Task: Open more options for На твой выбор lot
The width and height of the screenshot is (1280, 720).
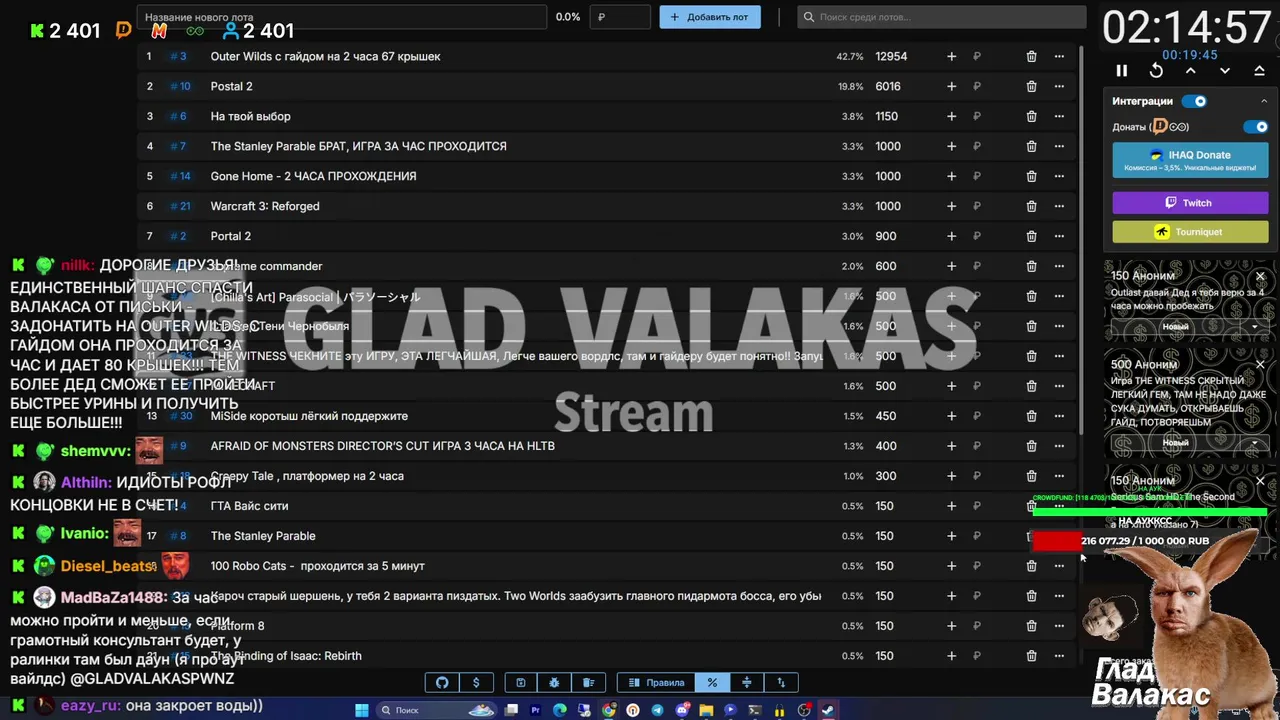Action: 1059,117
